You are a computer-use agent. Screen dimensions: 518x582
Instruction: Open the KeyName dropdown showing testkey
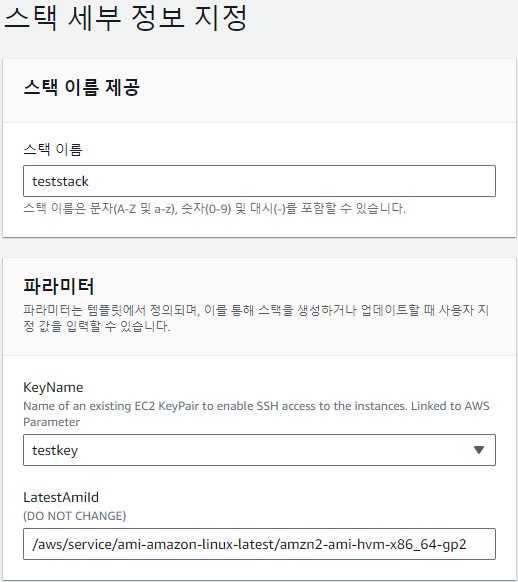259,450
